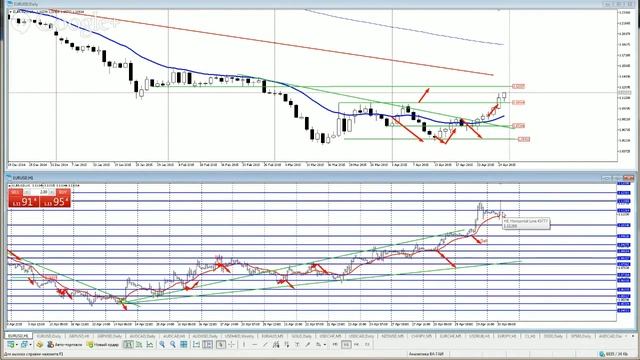Switch to the EURUSD,Daily chart tab

tap(49, 336)
